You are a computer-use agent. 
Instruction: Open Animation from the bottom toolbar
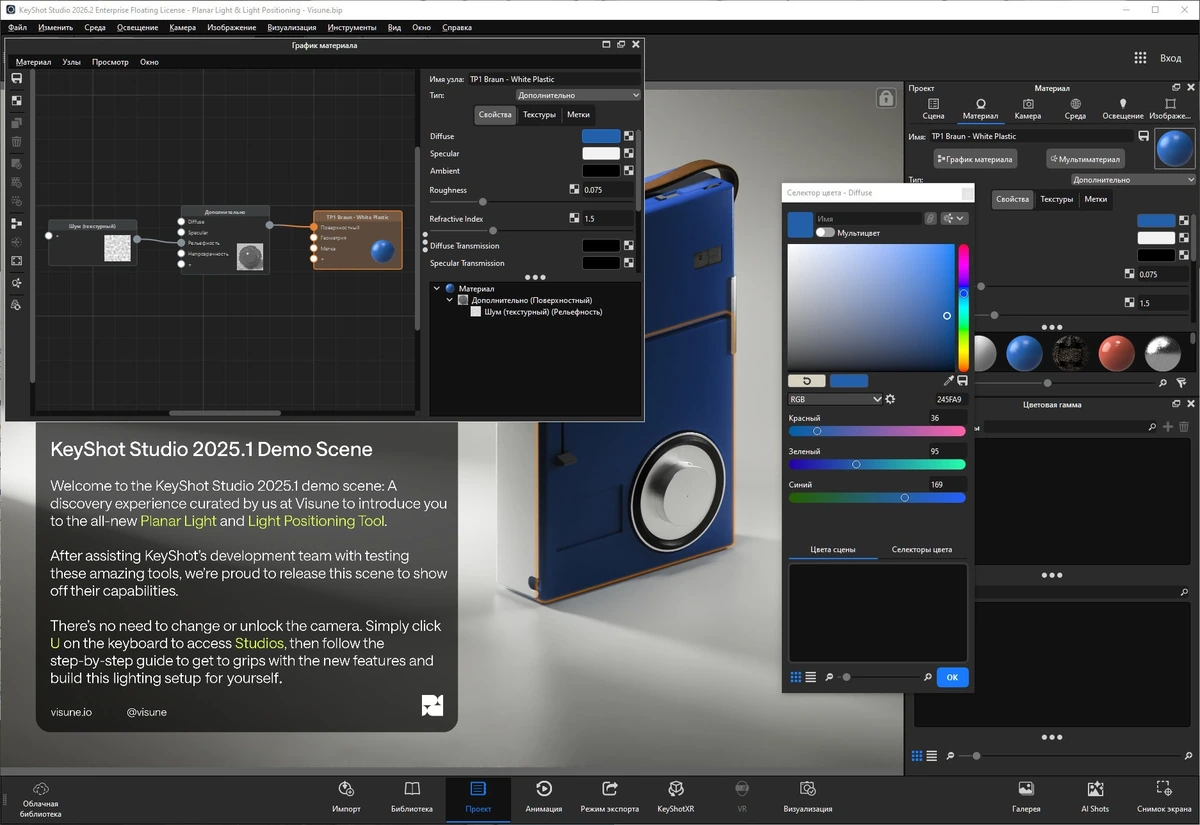point(544,797)
